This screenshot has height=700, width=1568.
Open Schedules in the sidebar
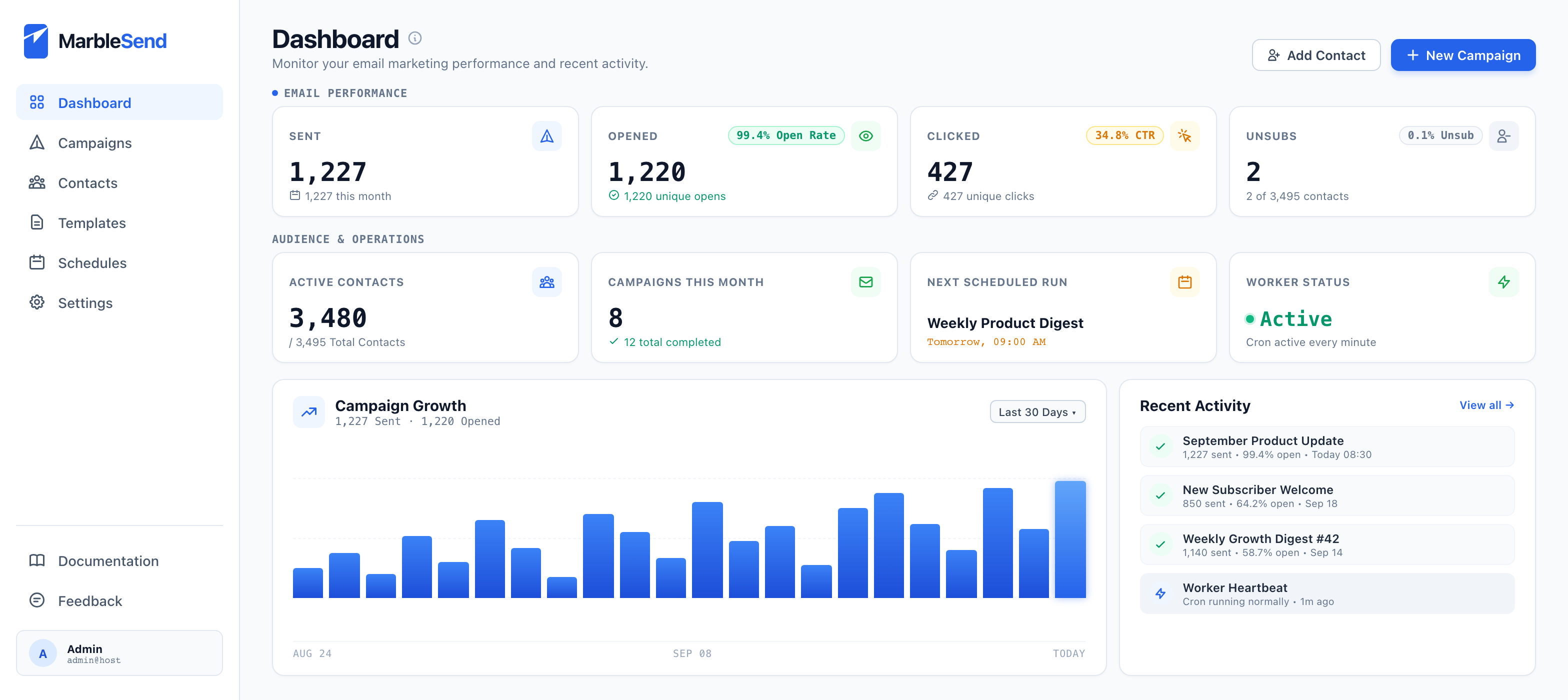(x=119, y=262)
